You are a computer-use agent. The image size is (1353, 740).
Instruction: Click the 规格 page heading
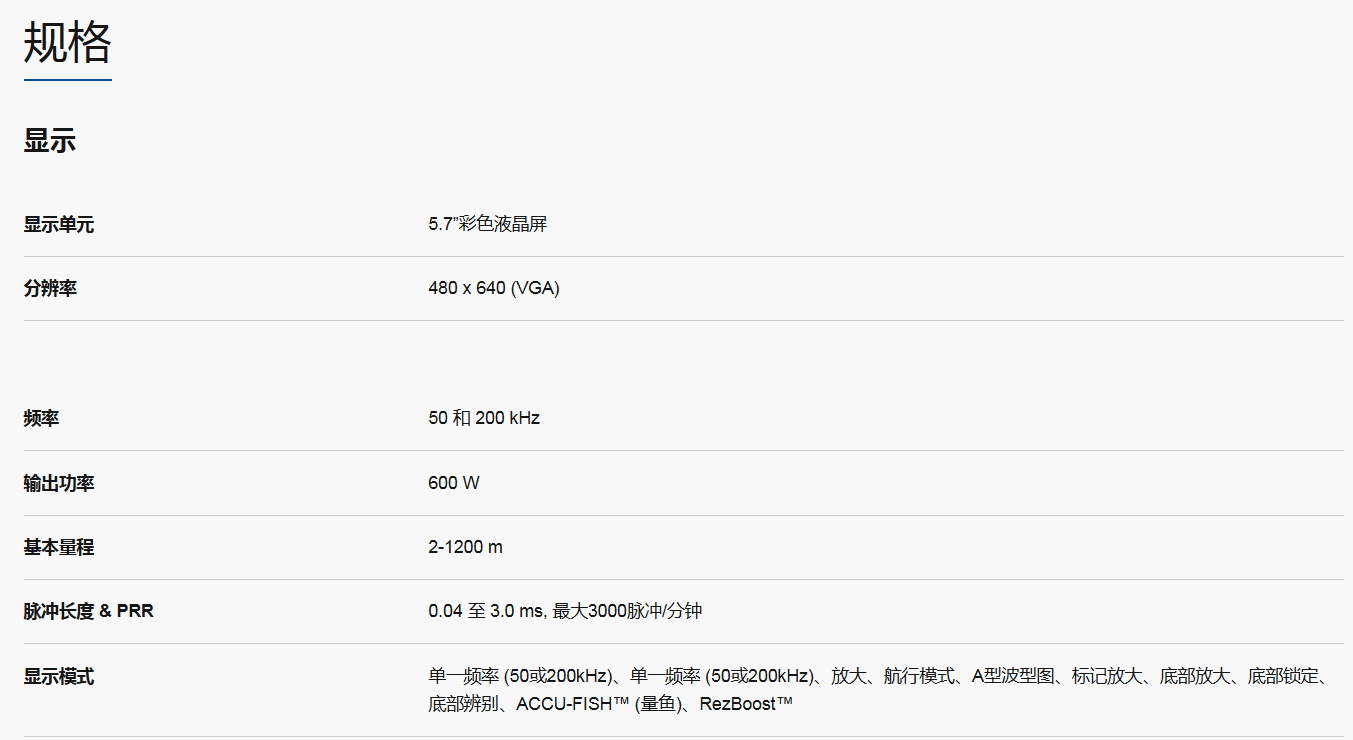click(67, 43)
